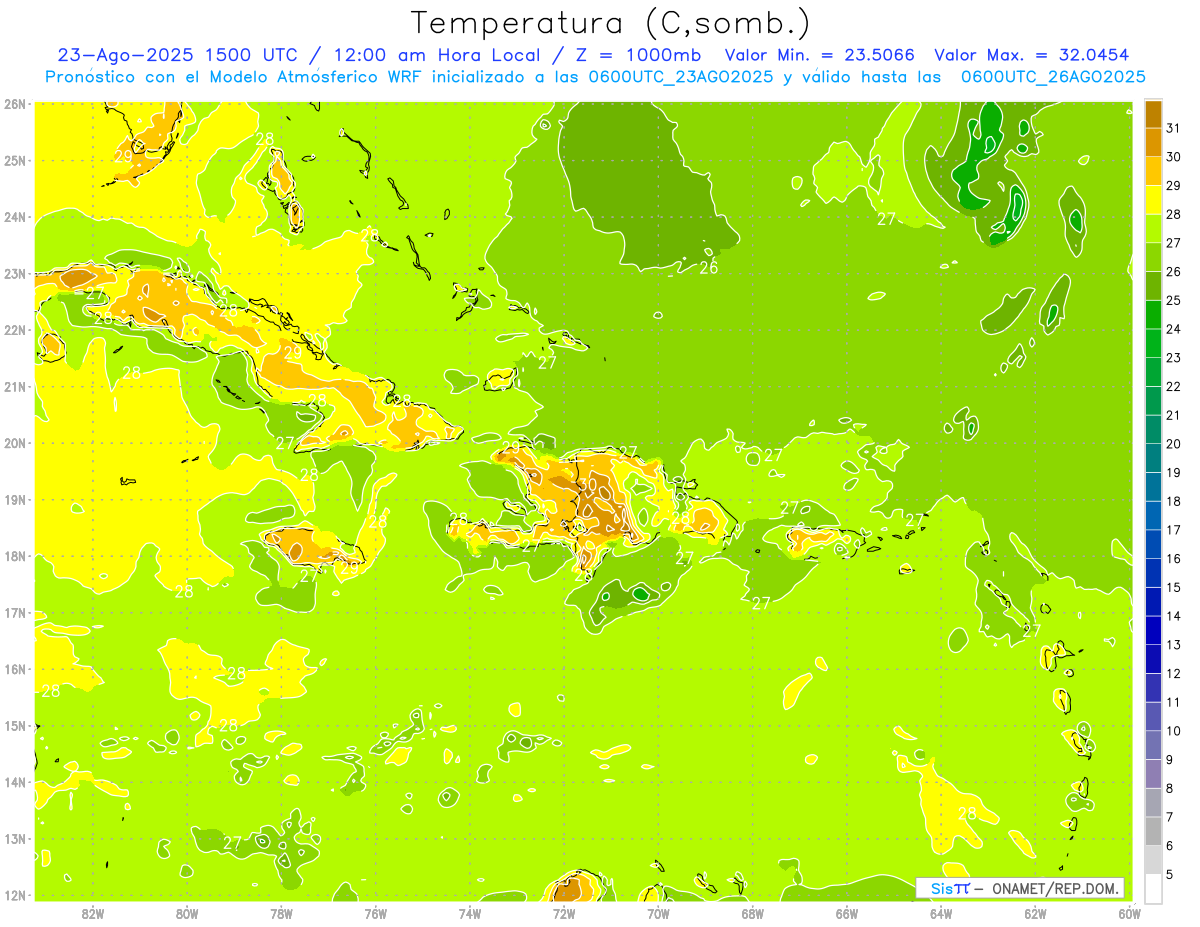Click the "20" label on the color scale

[1174, 444]
